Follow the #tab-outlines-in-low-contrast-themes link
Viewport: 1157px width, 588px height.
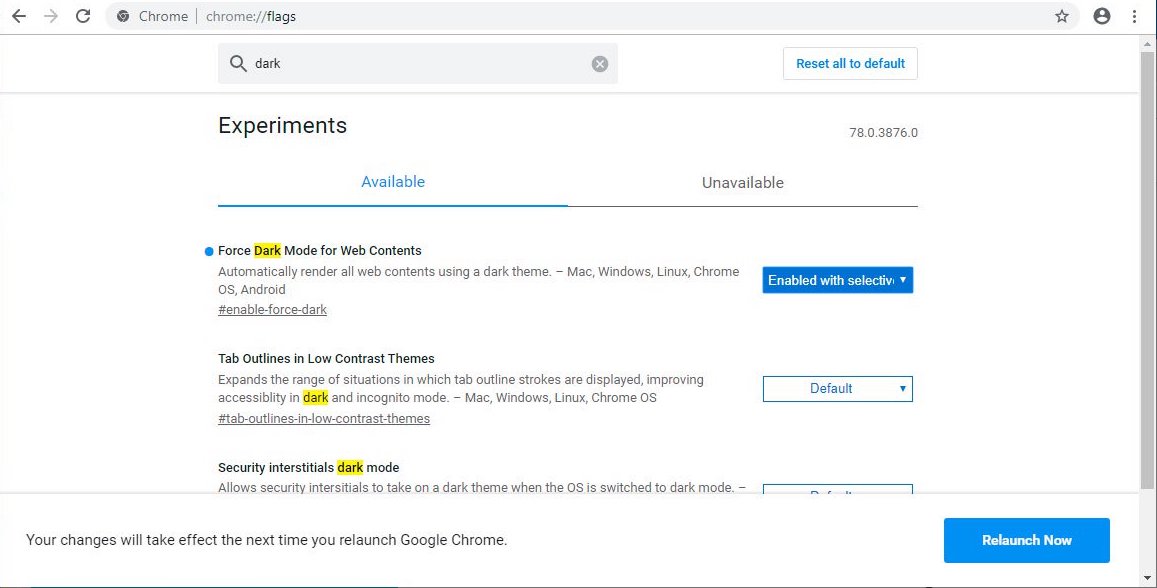click(324, 418)
